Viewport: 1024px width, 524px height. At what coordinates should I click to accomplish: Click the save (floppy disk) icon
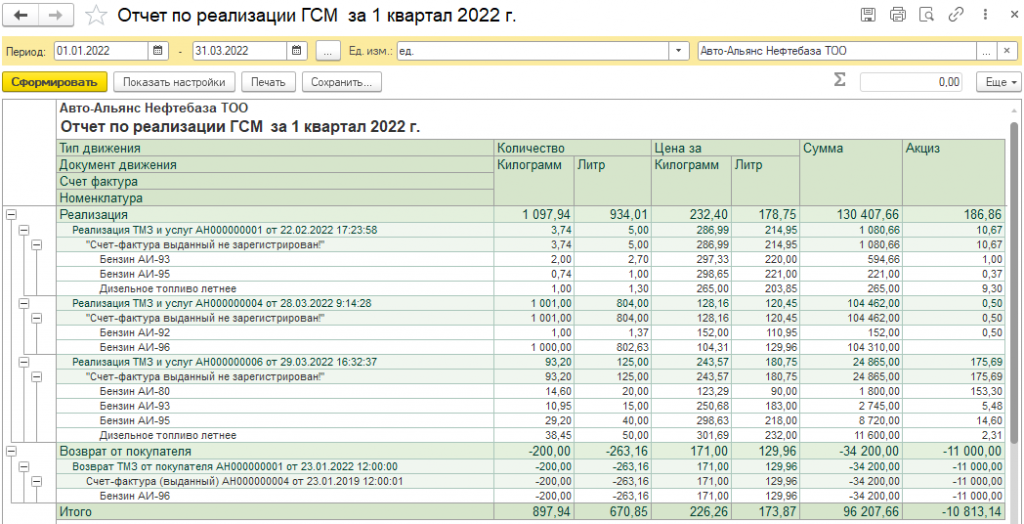click(868, 15)
